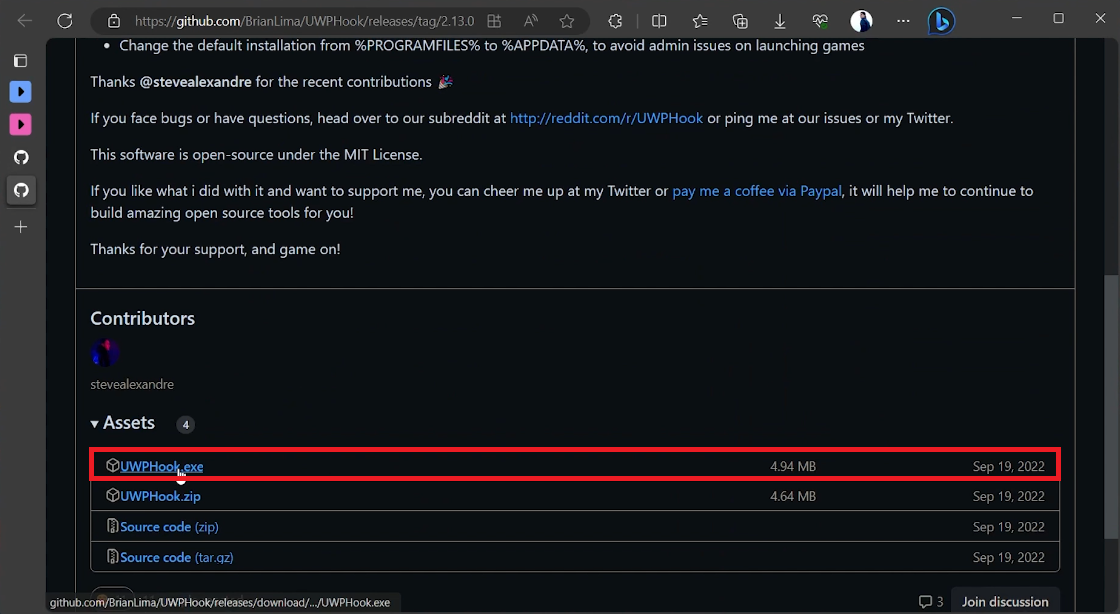Collapse the Assets section triangle

[x=94, y=424]
